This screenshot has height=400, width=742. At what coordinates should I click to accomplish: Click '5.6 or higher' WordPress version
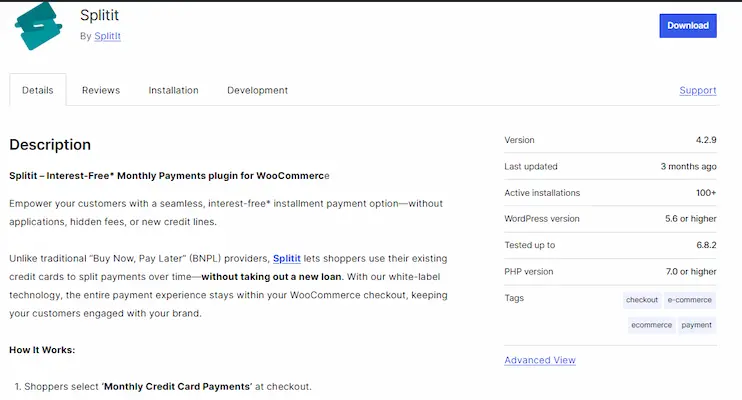tap(690, 219)
